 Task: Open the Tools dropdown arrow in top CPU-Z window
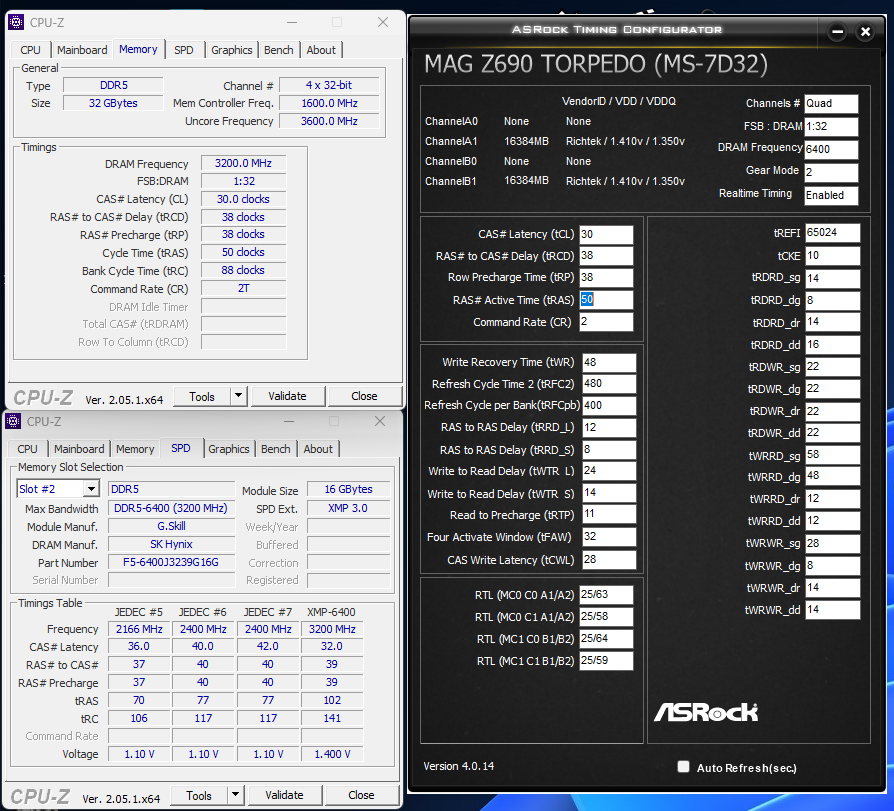click(x=239, y=396)
